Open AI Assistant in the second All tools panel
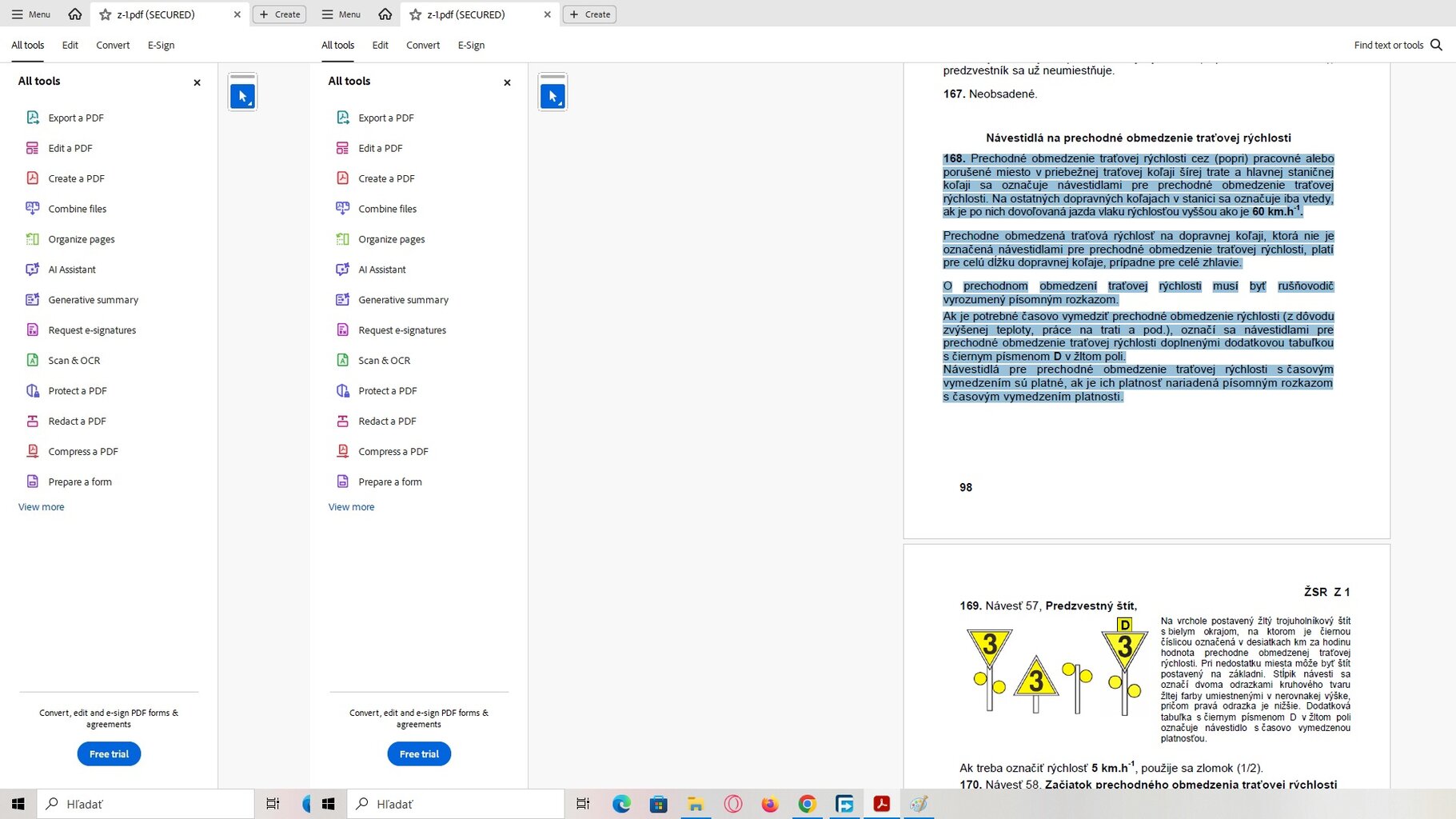 [x=381, y=270]
